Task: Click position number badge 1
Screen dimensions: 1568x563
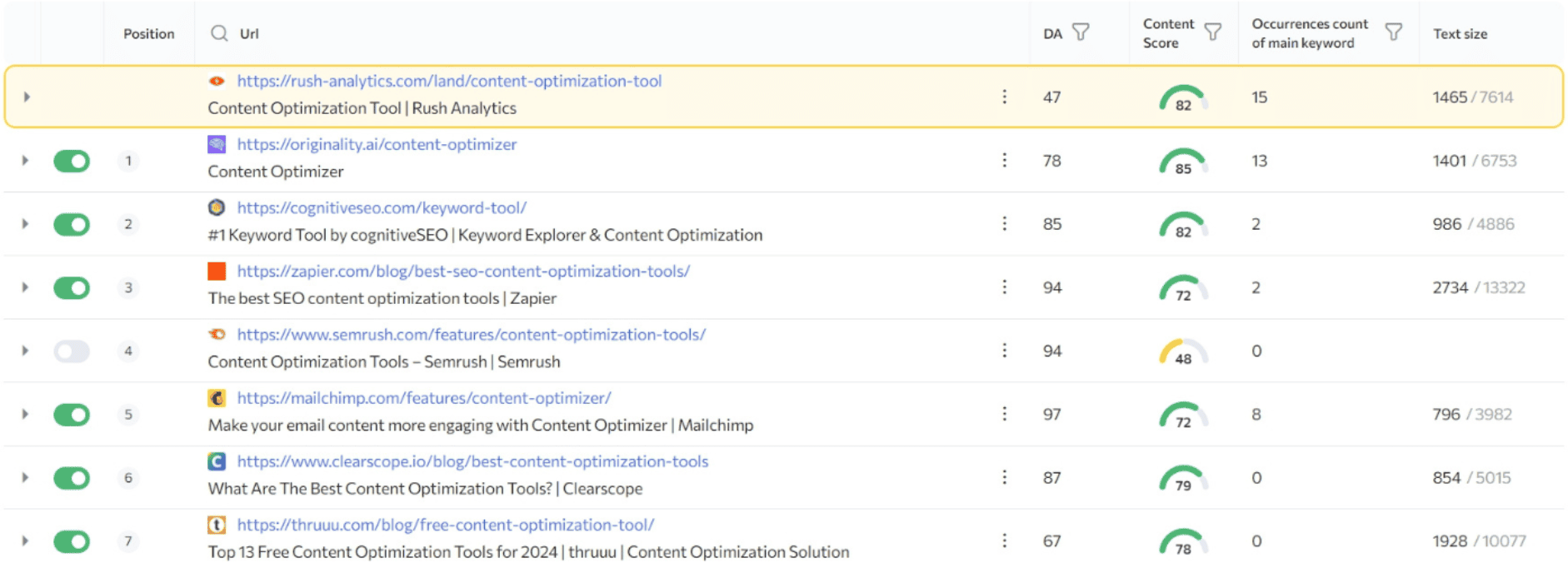Action: coord(128,161)
